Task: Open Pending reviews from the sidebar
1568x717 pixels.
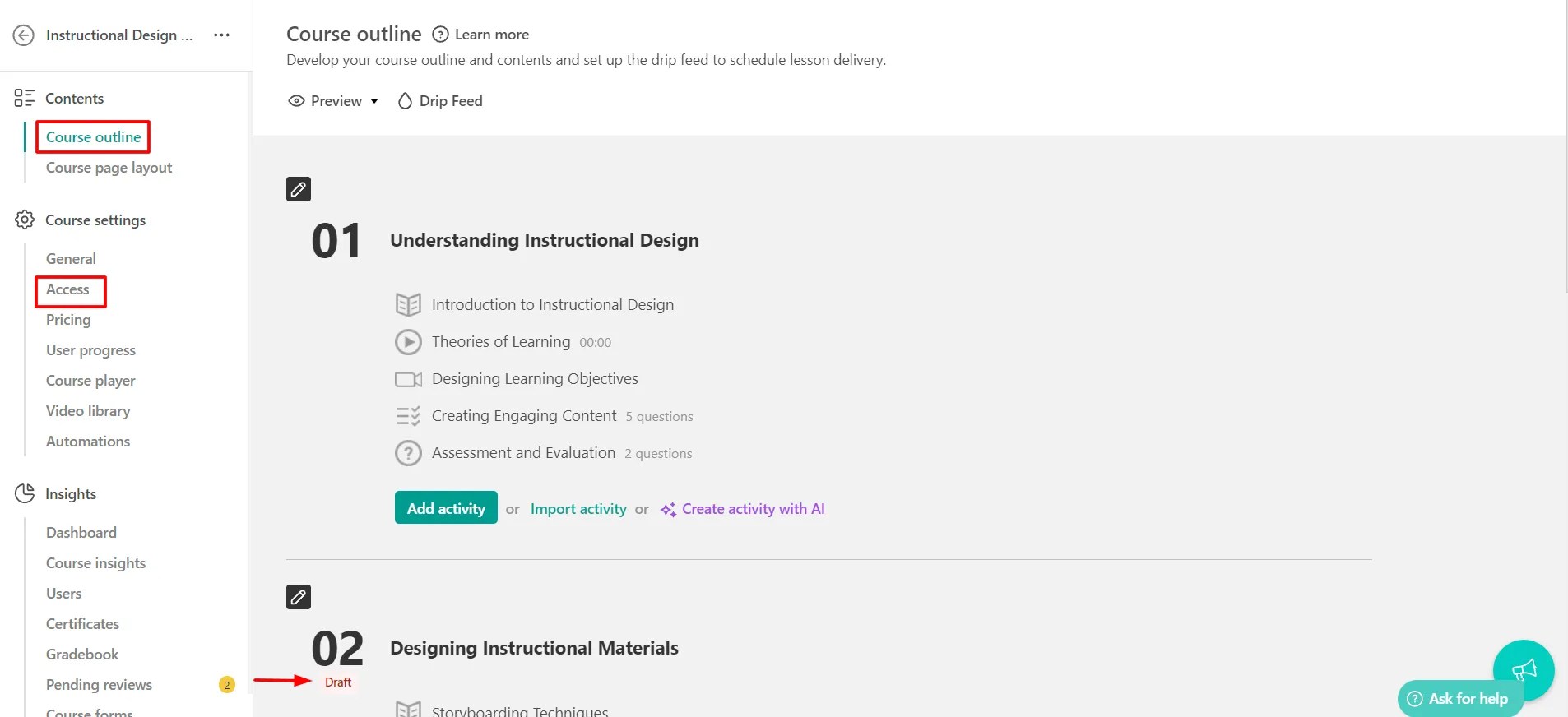Action: 99,684
